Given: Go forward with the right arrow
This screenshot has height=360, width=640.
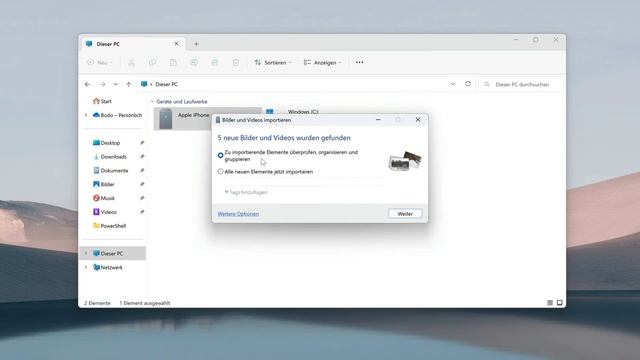Looking at the screenshot, I should click(102, 84).
